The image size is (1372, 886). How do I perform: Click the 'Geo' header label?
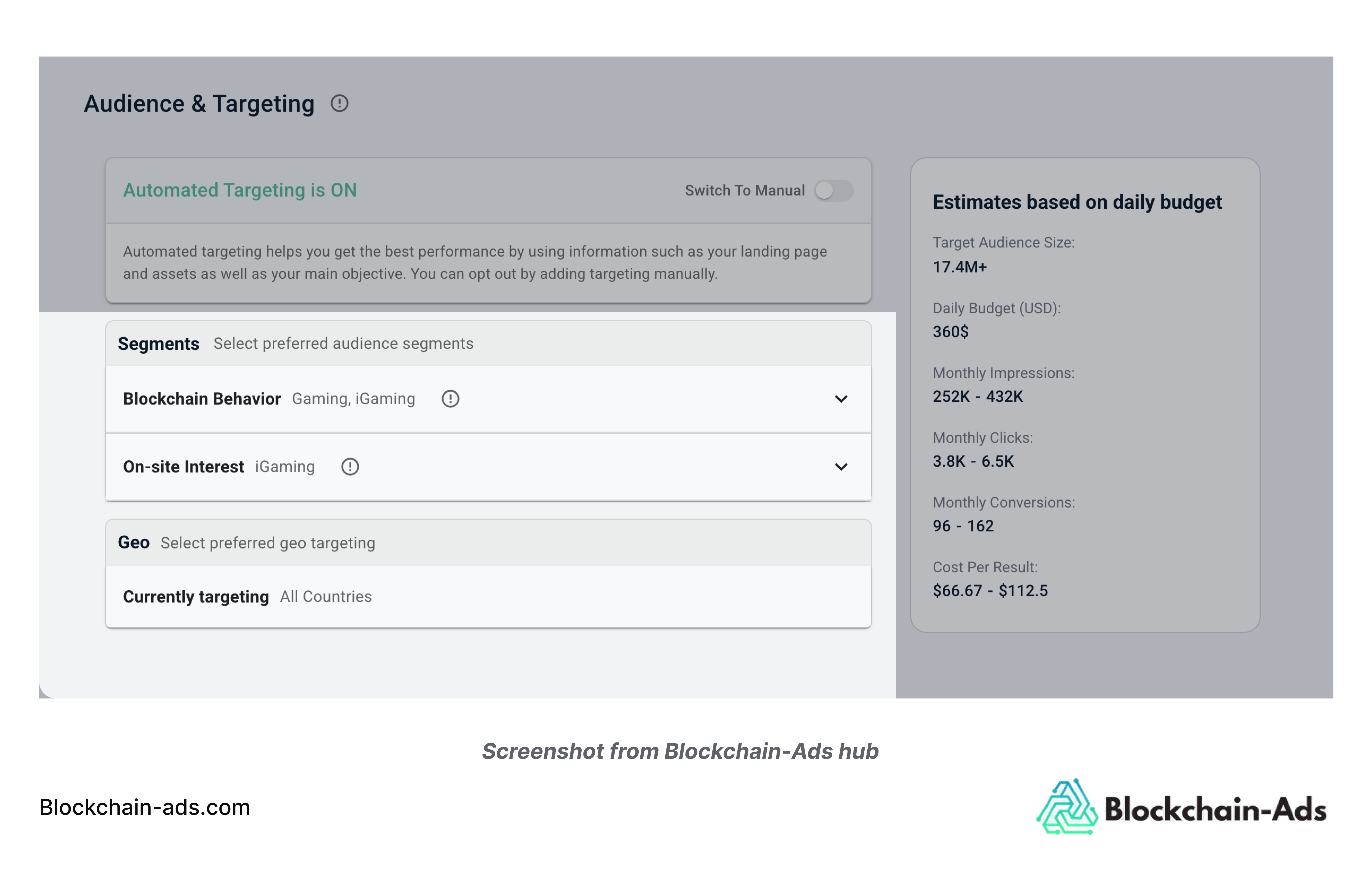pyautogui.click(x=134, y=542)
